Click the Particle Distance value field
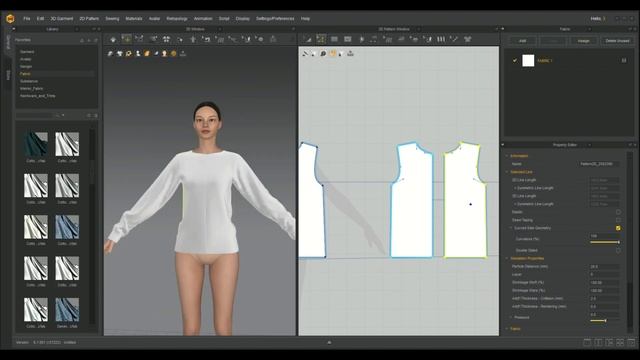The height and width of the screenshot is (360, 640). pos(604,267)
